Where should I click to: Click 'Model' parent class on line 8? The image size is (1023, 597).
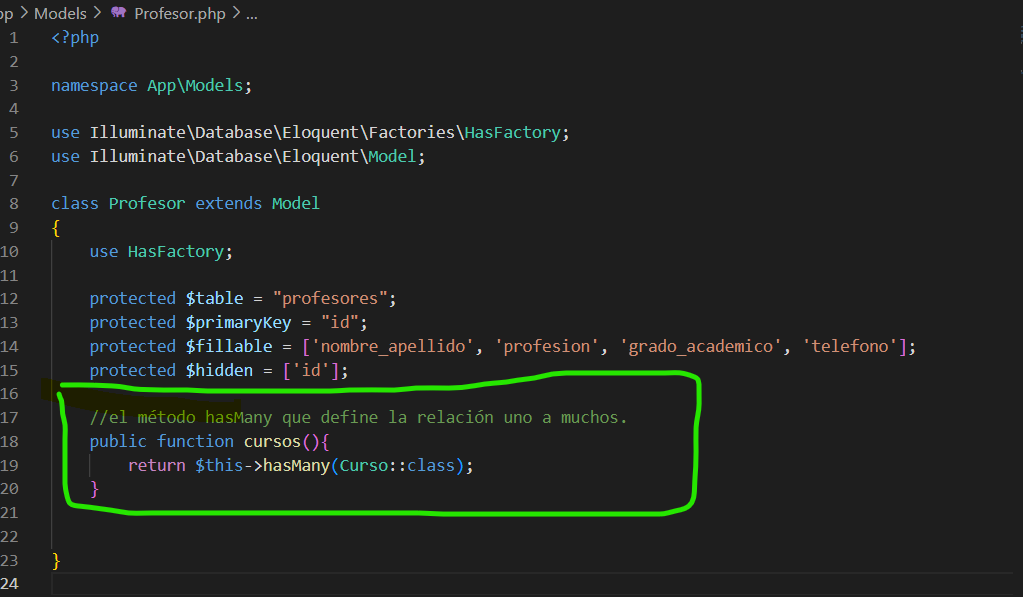click(296, 204)
